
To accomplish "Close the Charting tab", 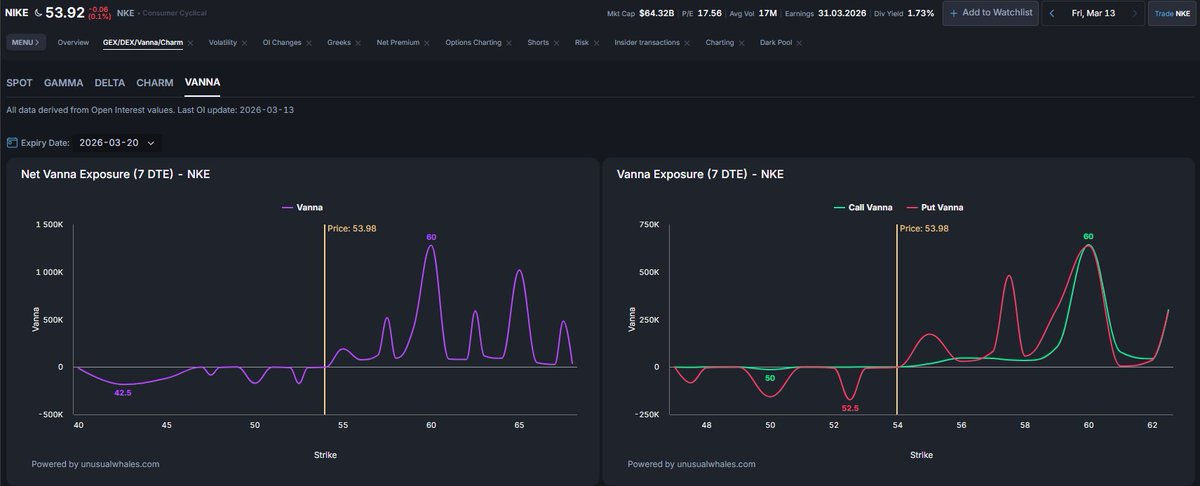I will (742, 43).
